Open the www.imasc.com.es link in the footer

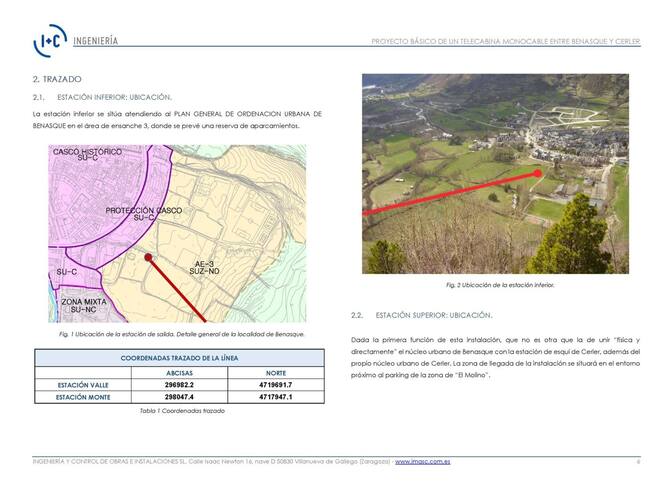422,462
